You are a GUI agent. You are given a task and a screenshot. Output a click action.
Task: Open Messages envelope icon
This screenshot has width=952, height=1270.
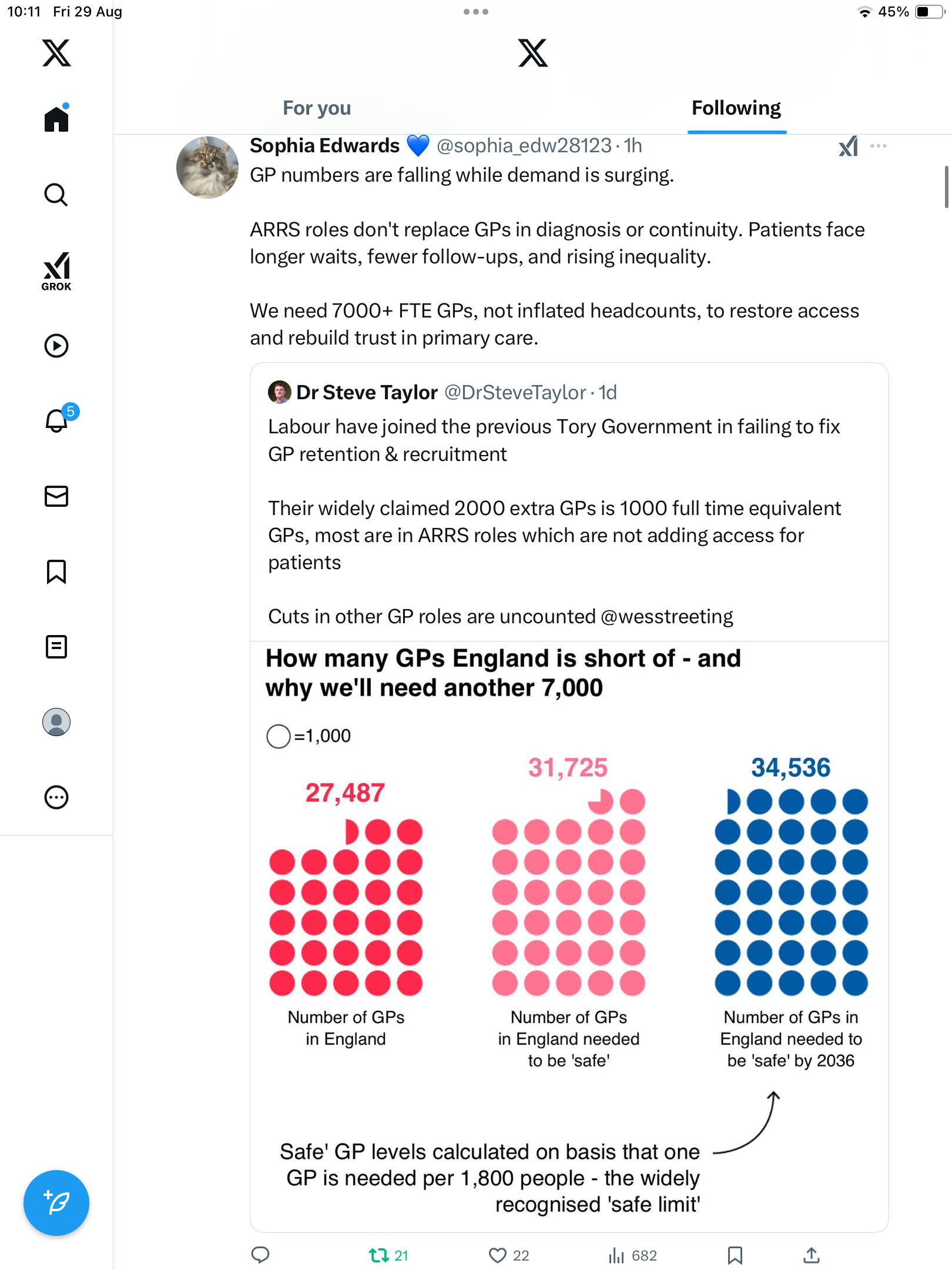click(56, 496)
